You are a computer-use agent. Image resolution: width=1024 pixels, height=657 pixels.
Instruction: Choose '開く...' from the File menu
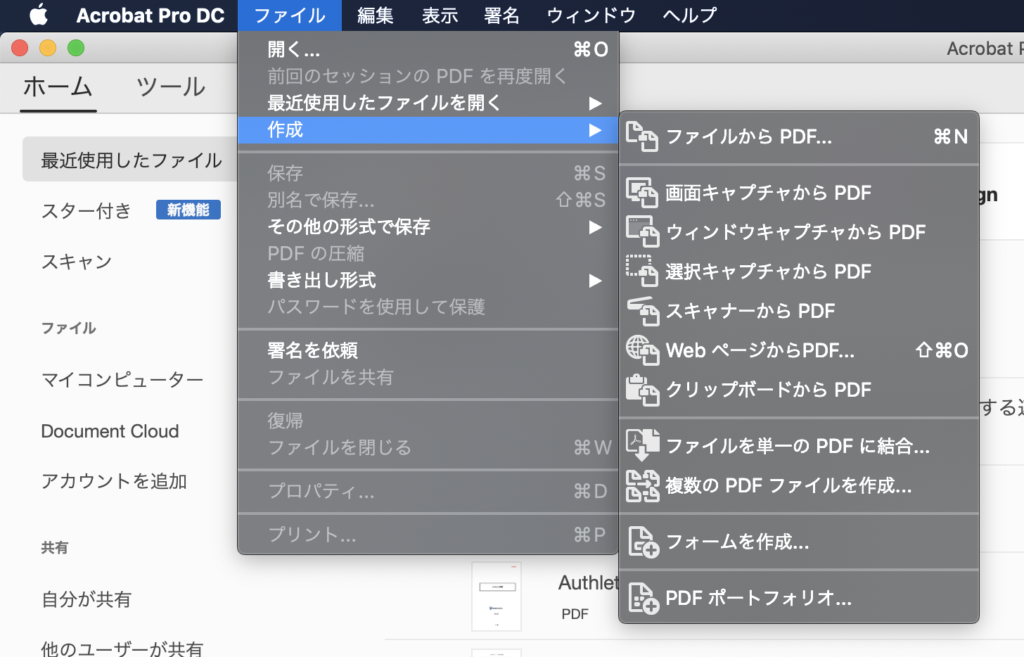pyautogui.click(x=428, y=50)
